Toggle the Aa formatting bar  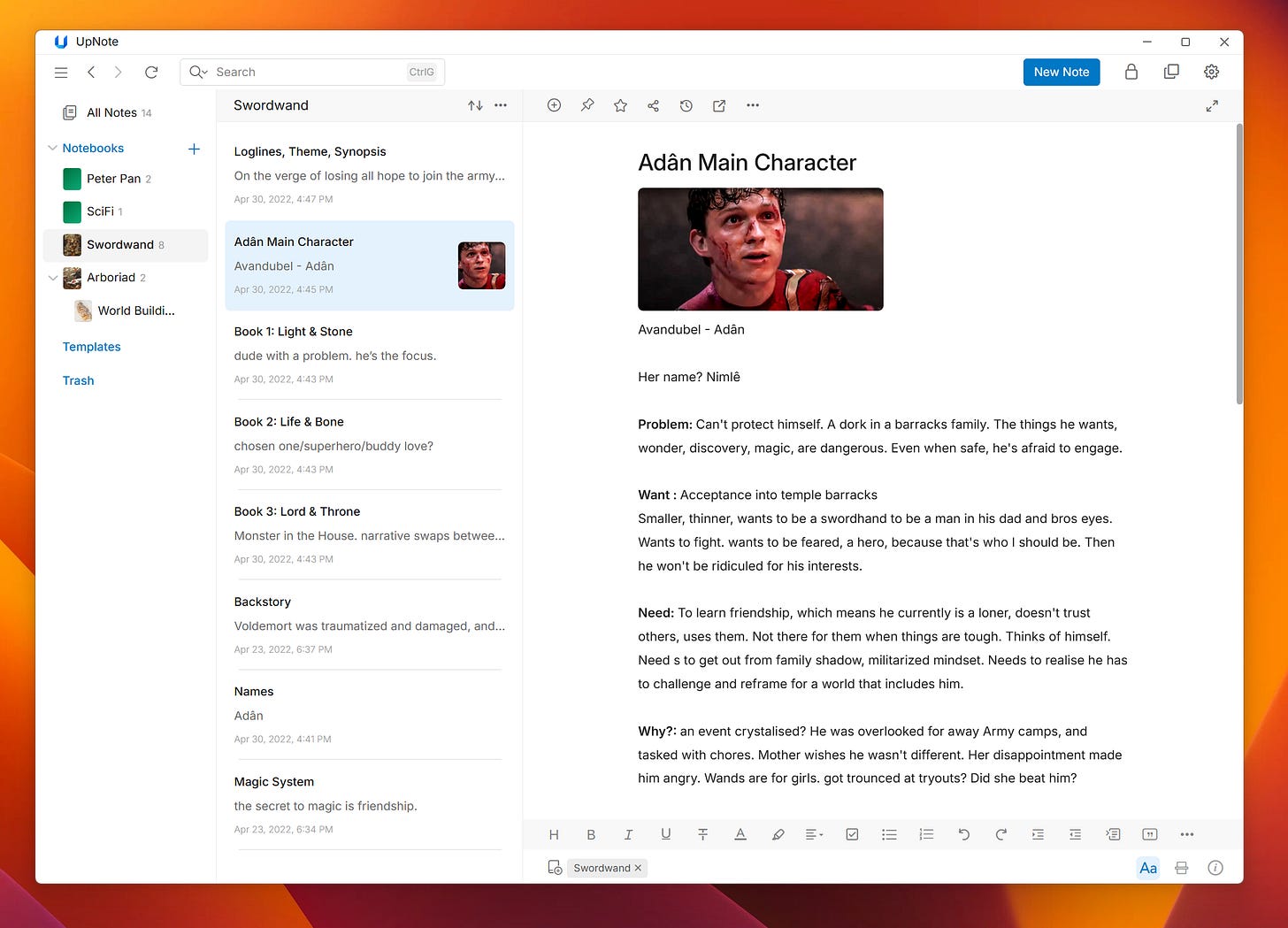tap(1148, 868)
